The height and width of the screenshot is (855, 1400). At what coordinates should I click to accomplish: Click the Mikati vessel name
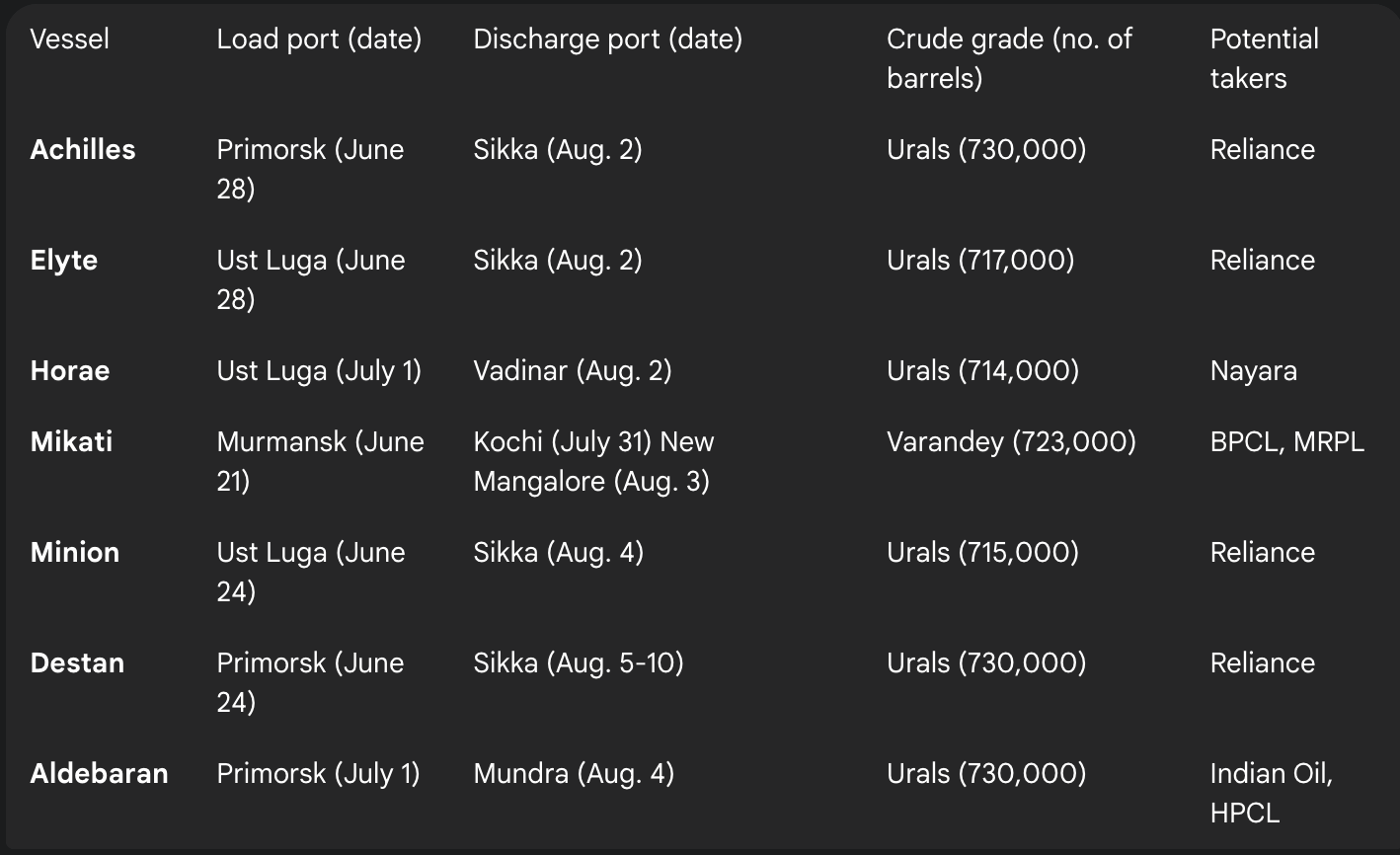click(71, 442)
